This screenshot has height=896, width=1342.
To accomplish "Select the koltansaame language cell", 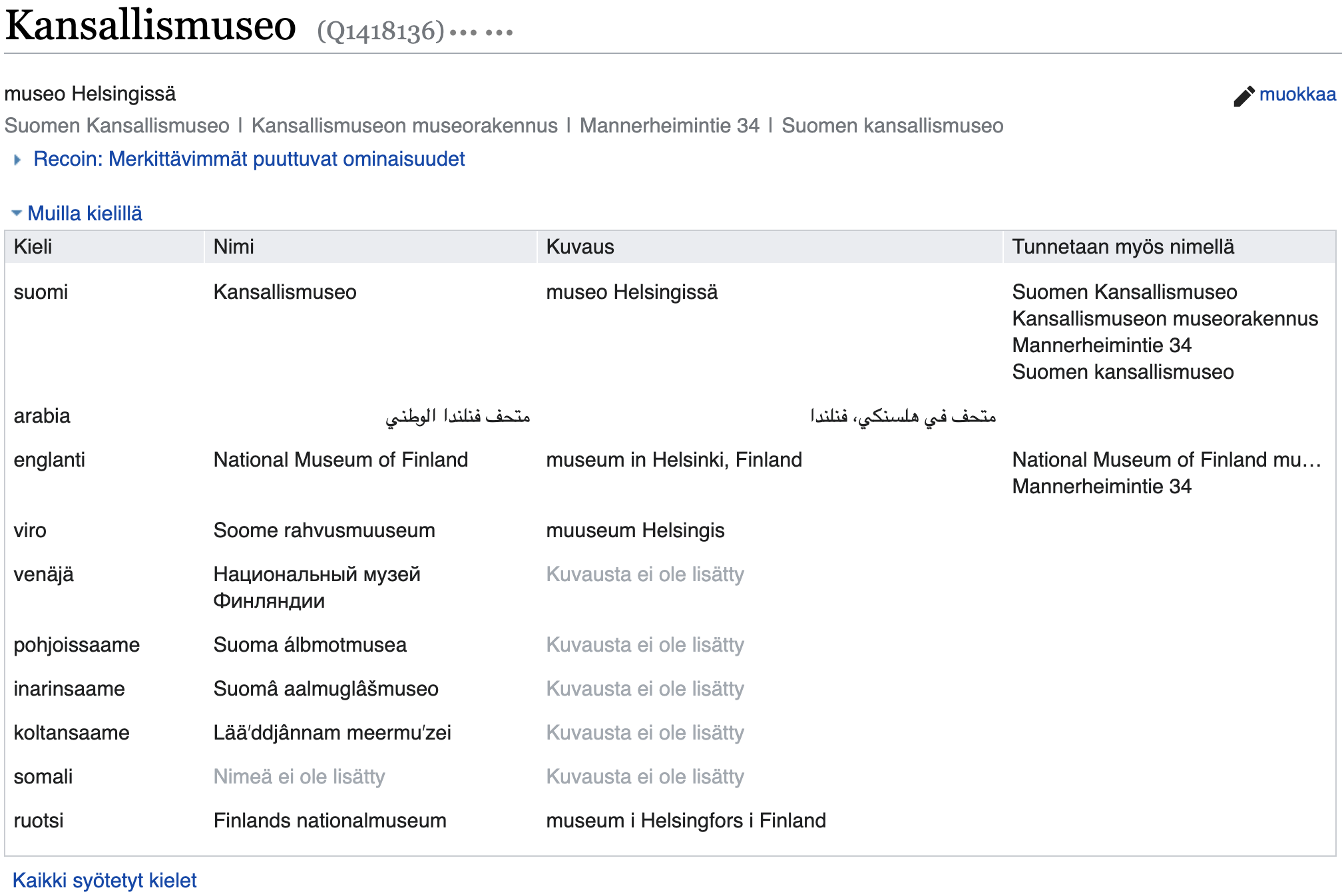I will click(x=71, y=733).
